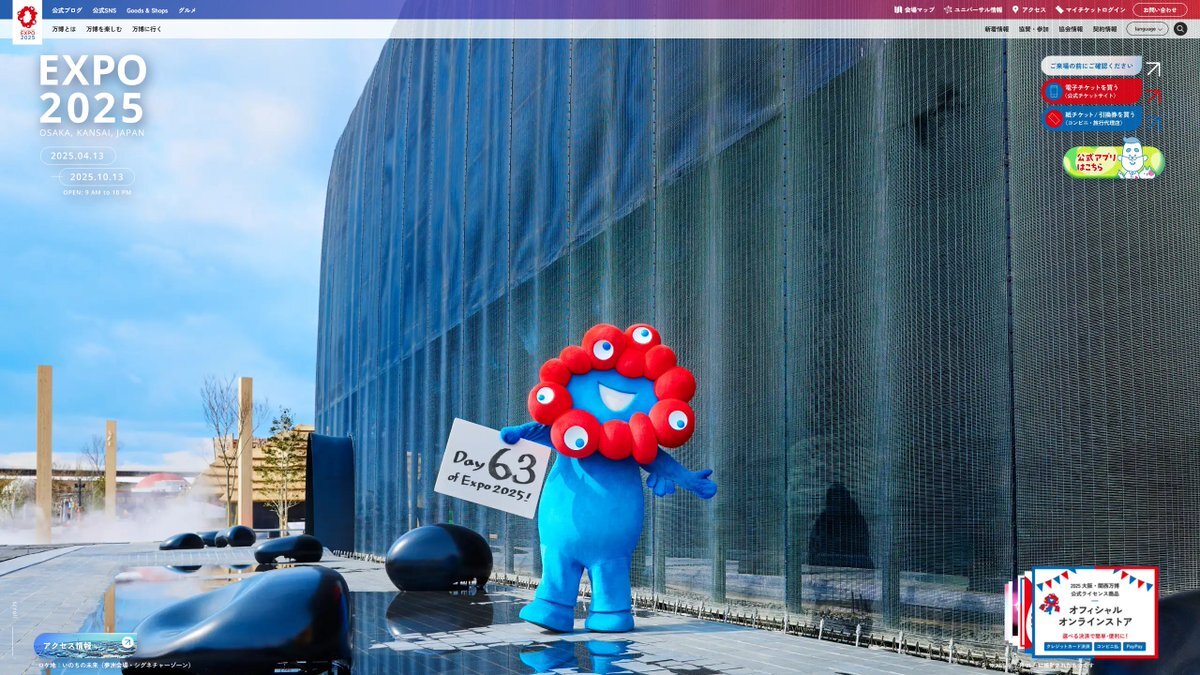Screen dimensions: 1200x675
Task: Go to 協会情報 page
Action: coord(1071,29)
